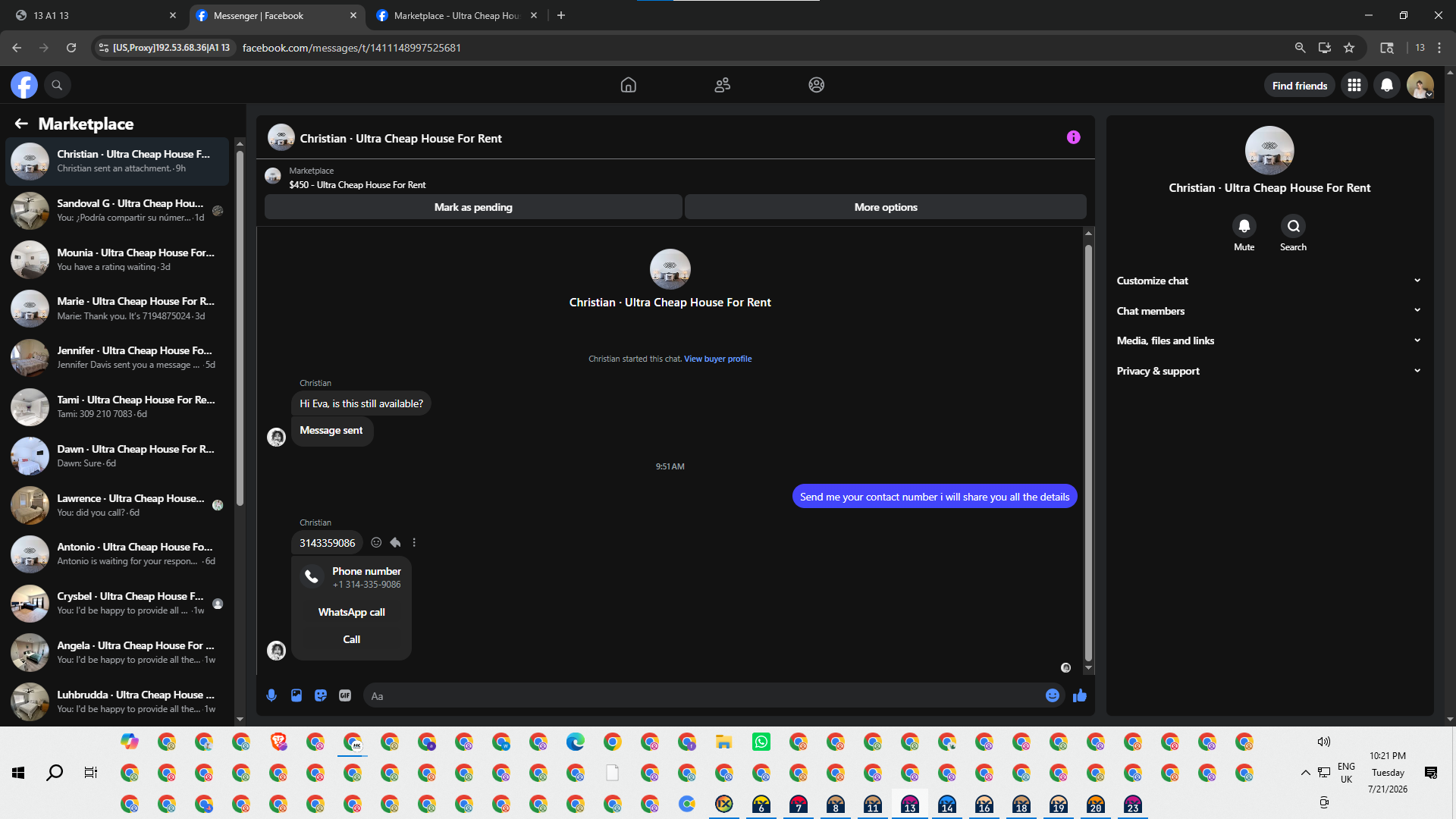Open Jennifer conversation
1456x819 pixels.
[118, 358]
